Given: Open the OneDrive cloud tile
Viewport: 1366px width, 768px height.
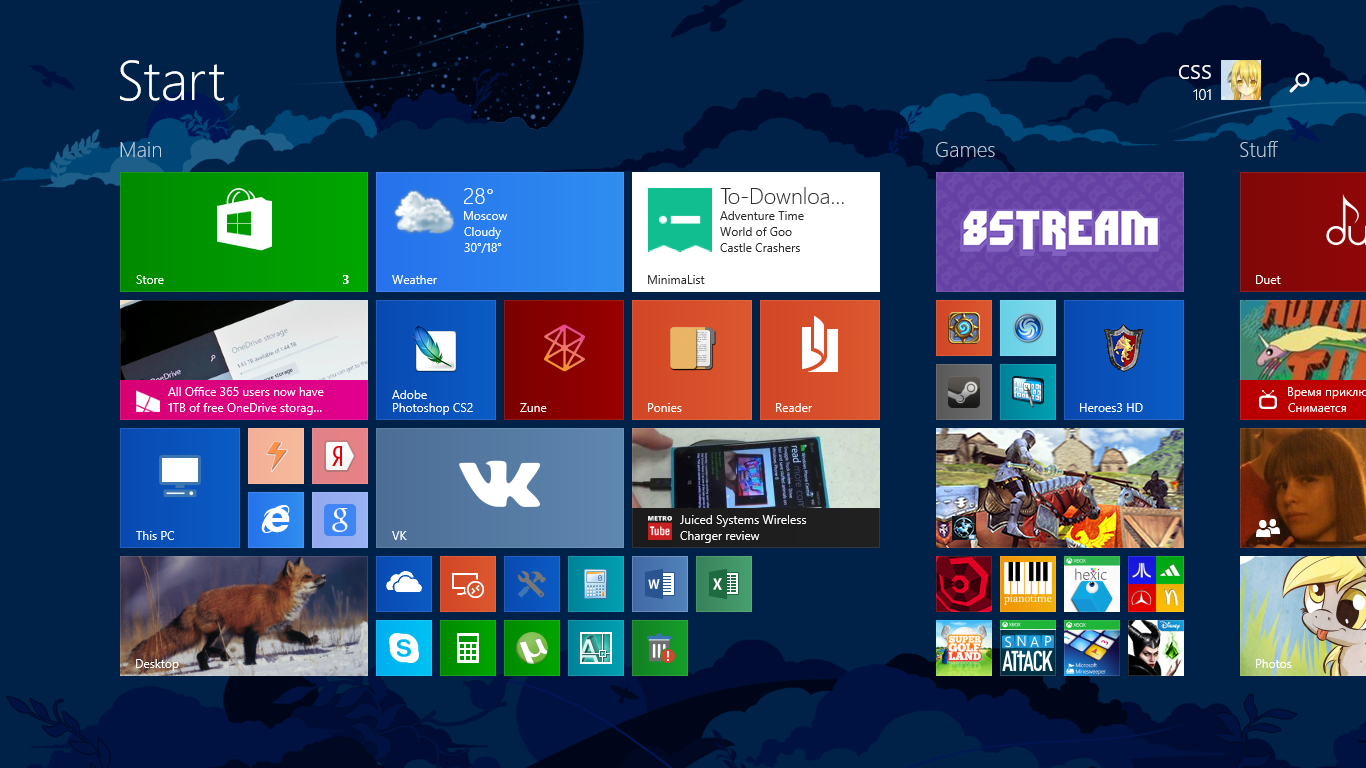Looking at the screenshot, I should (404, 584).
